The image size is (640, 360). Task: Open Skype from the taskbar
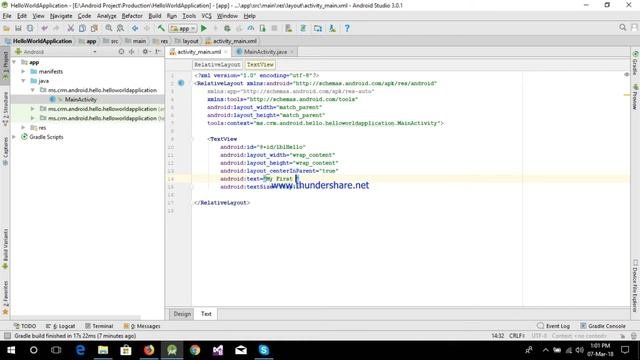click(x=264, y=350)
